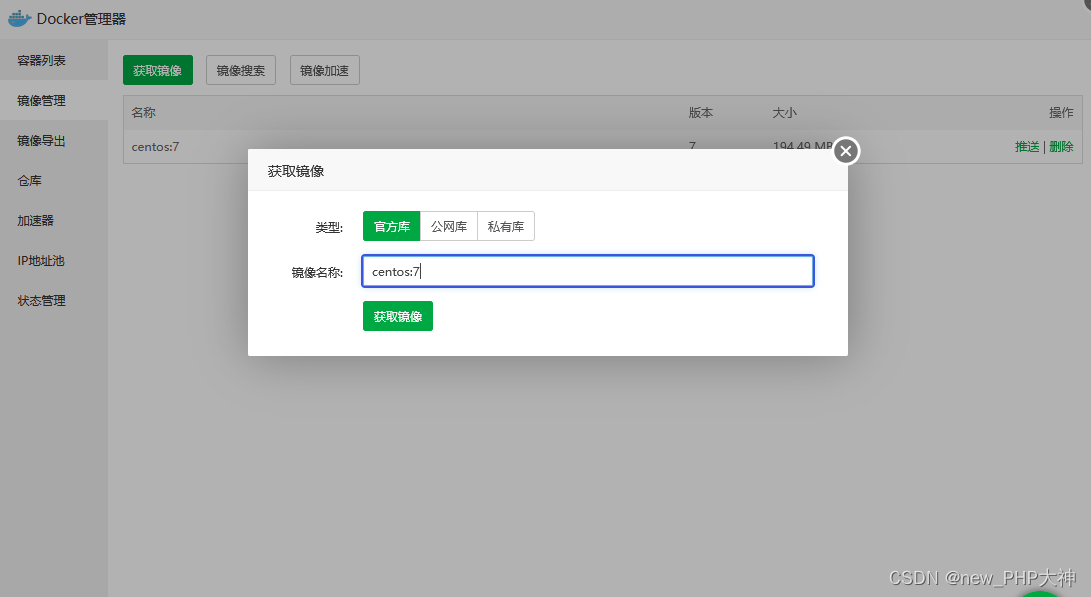The height and width of the screenshot is (597, 1091).
Task: Select the 公网库 type option
Action: 449,226
